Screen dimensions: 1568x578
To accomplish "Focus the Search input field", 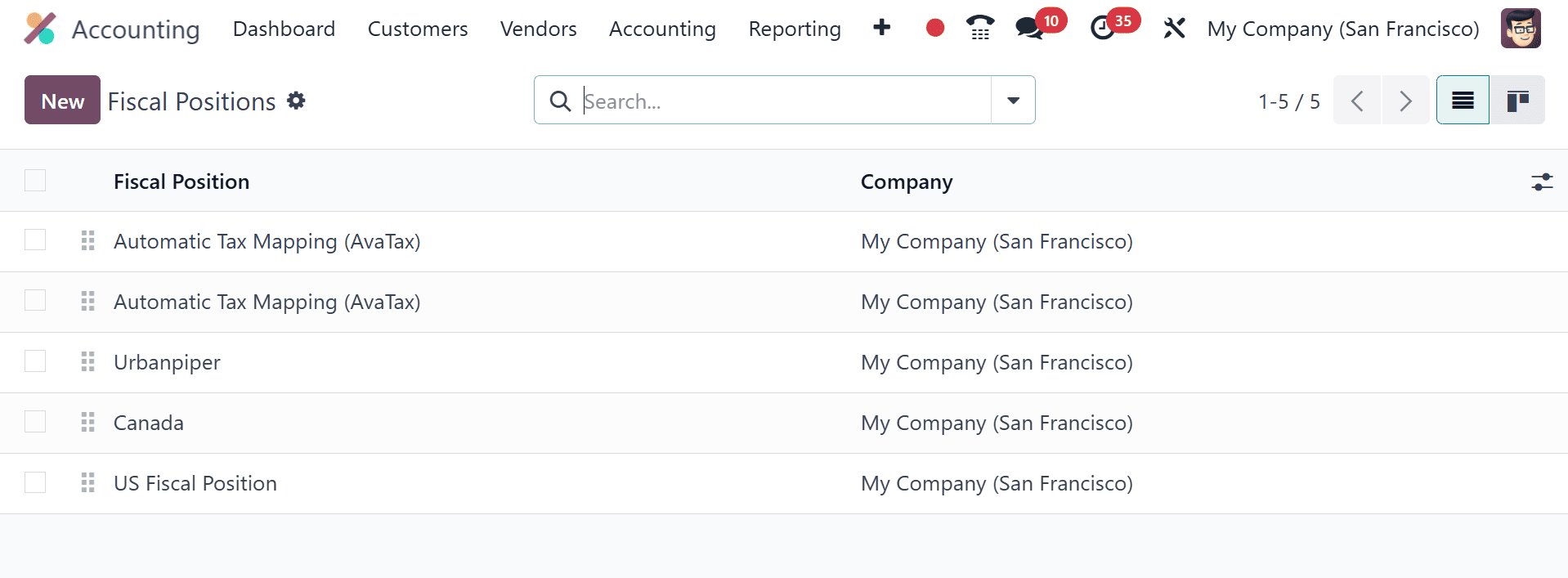I will (x=785, y=101).
